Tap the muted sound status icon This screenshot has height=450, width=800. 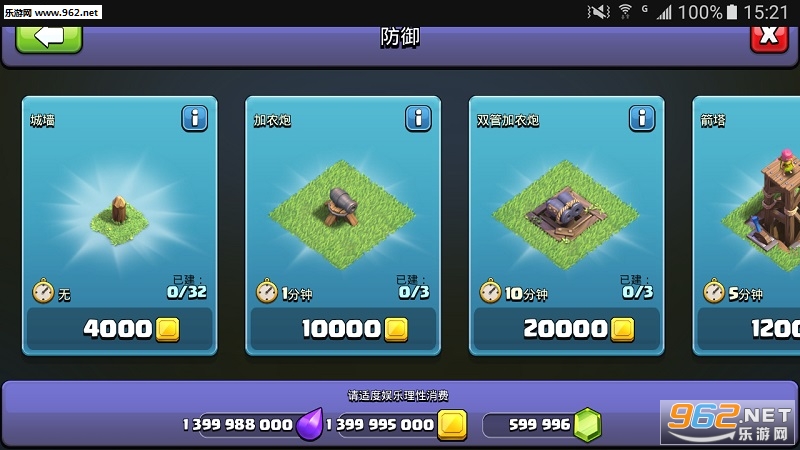point(598,12)
